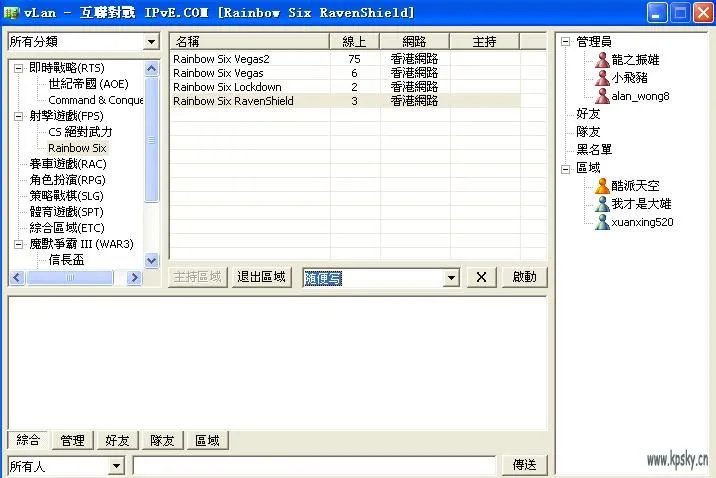Select the 隊友 group in user list
This screenshot has height=478, width=716.
pyautogui.click(x=588, y=132)
